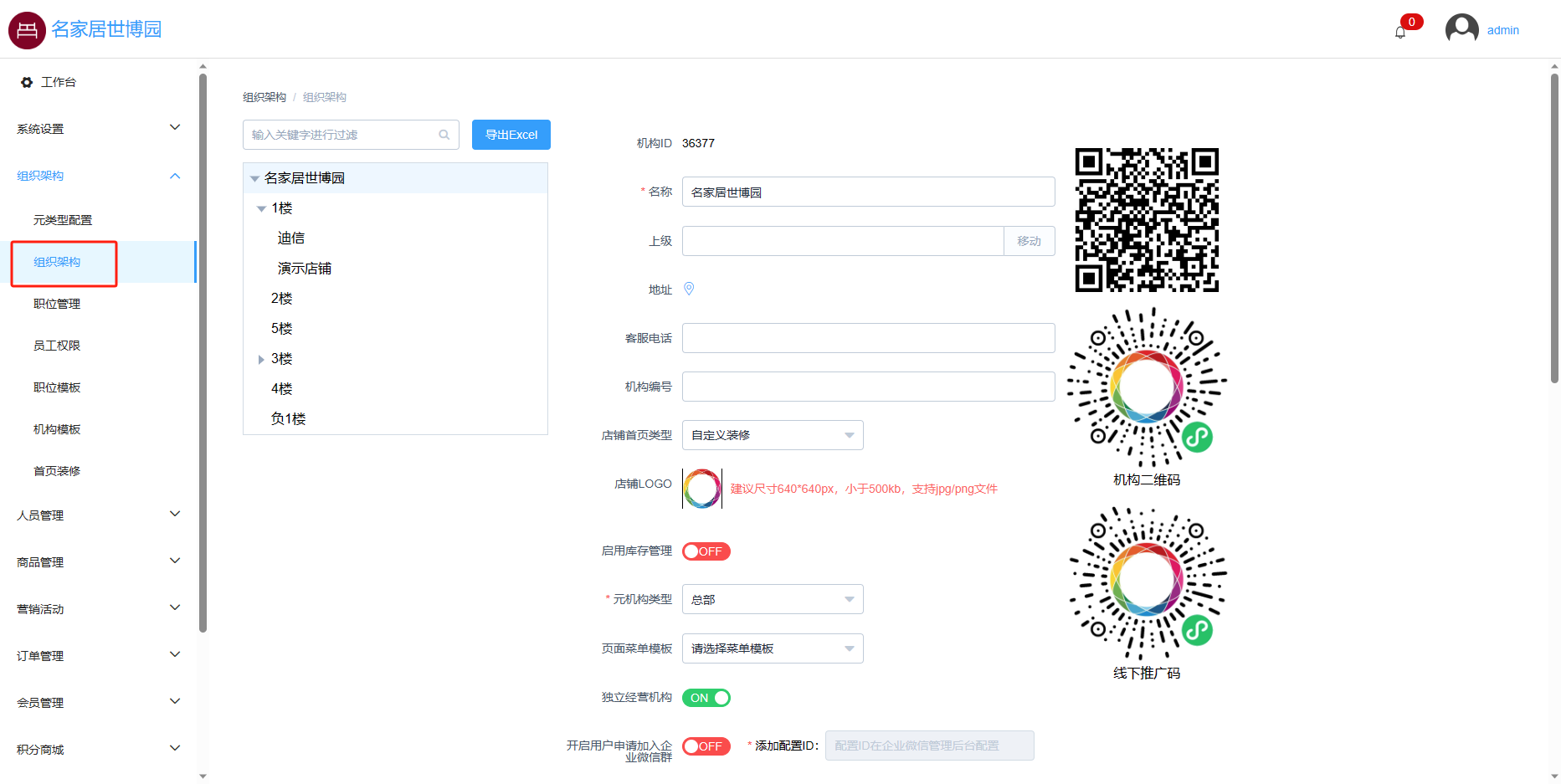Collapse the 1楼 tree node
1561x784 pixels.
coord(261,208)
